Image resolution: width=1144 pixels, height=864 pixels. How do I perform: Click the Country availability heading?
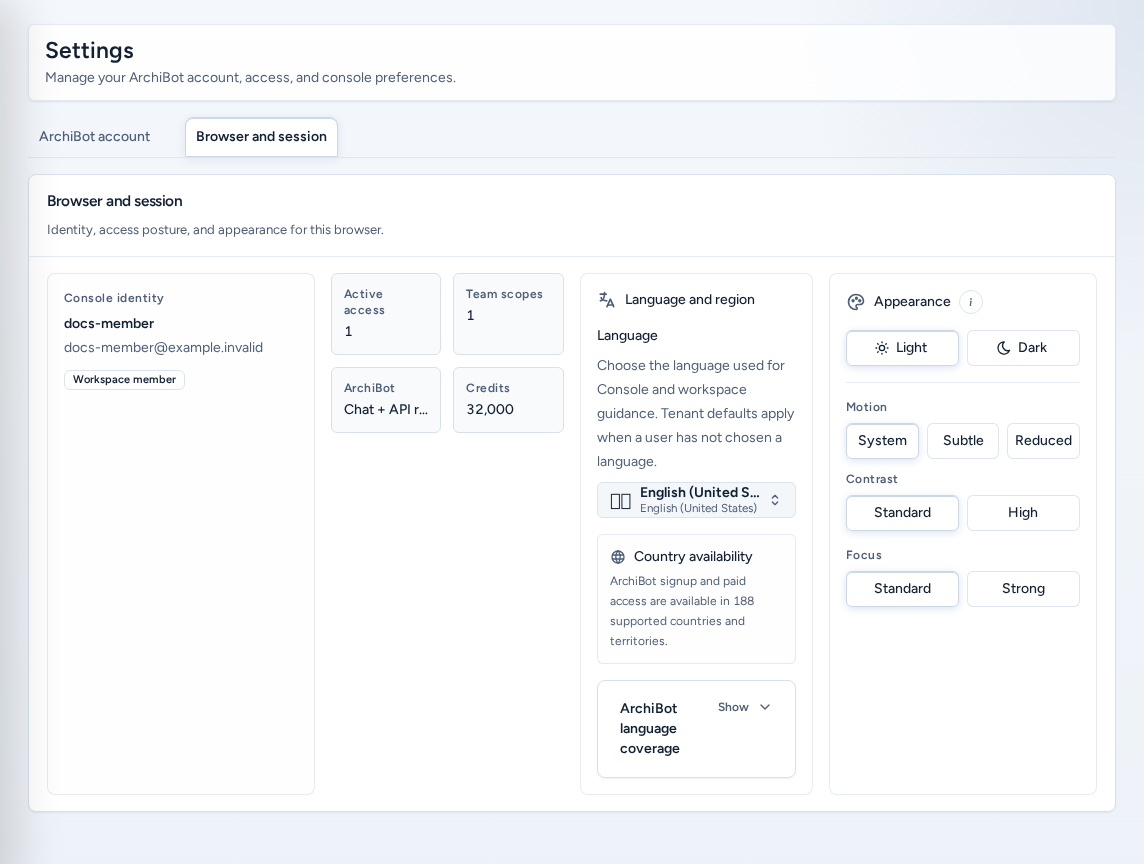click(693, 557)
